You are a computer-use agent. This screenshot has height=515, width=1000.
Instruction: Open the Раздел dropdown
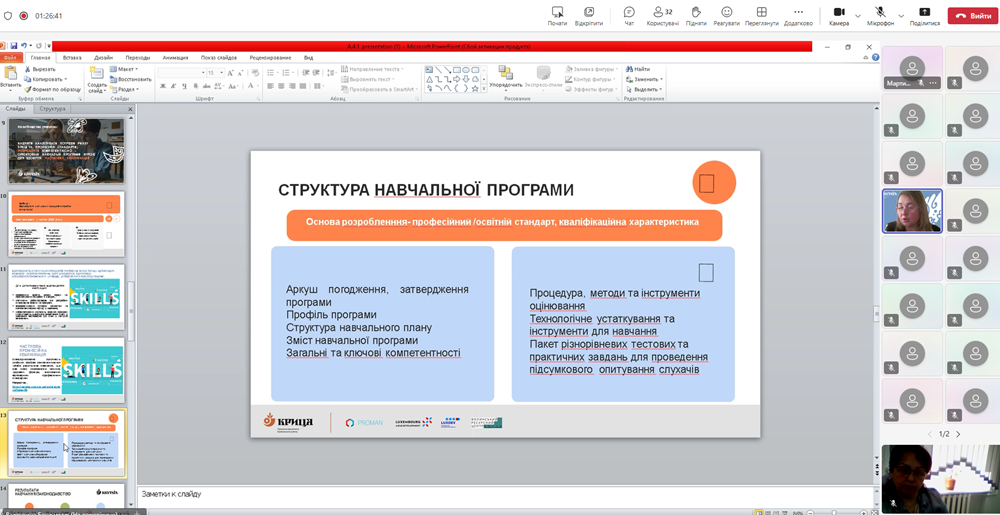pos(124,89)
